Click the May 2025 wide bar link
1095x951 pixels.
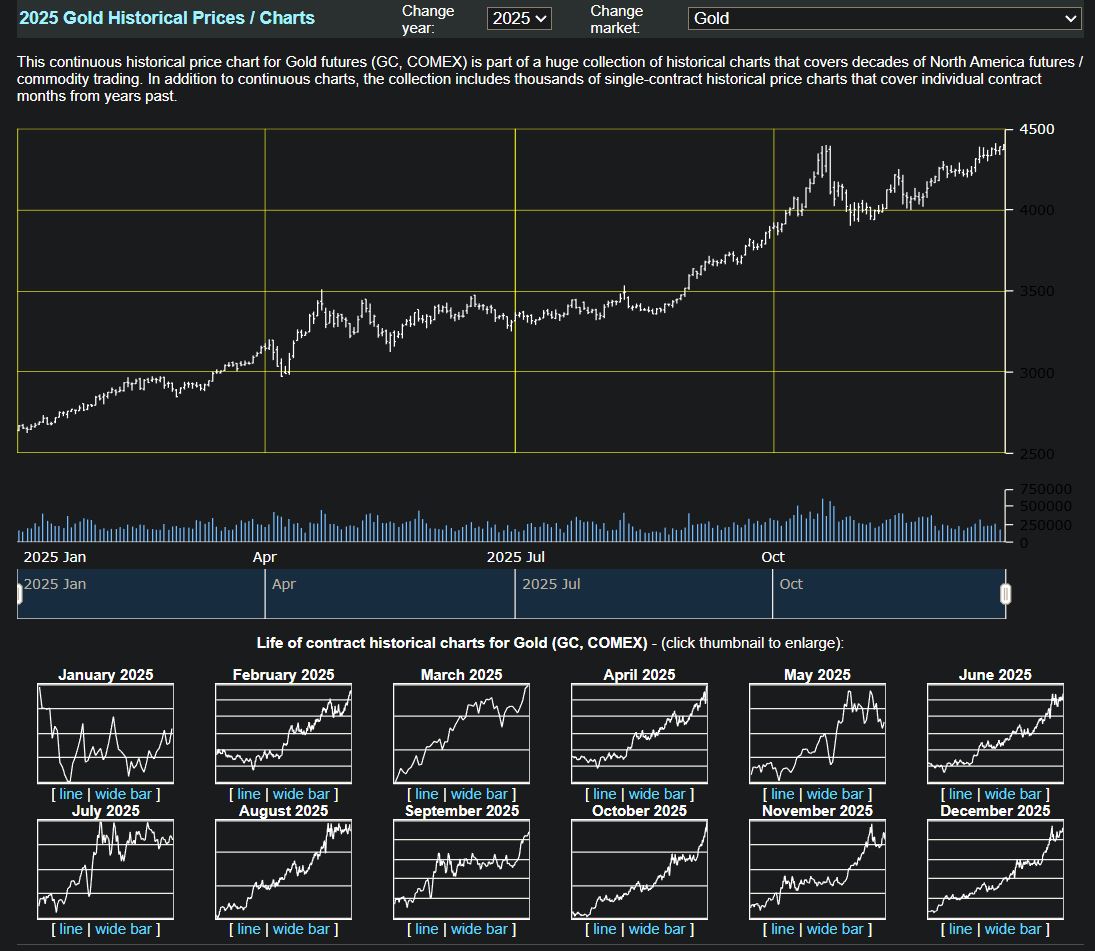pos(835,794)
